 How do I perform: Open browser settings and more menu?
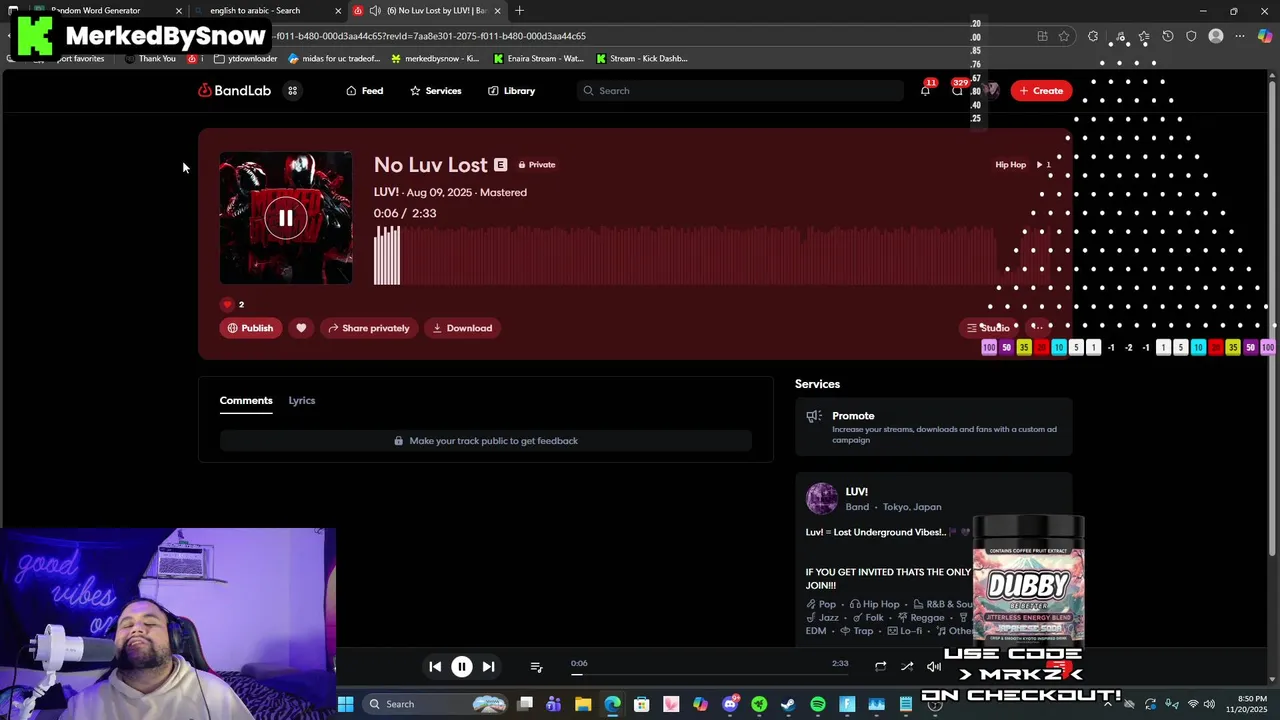pyautogui.click(x=1240, y=36)
